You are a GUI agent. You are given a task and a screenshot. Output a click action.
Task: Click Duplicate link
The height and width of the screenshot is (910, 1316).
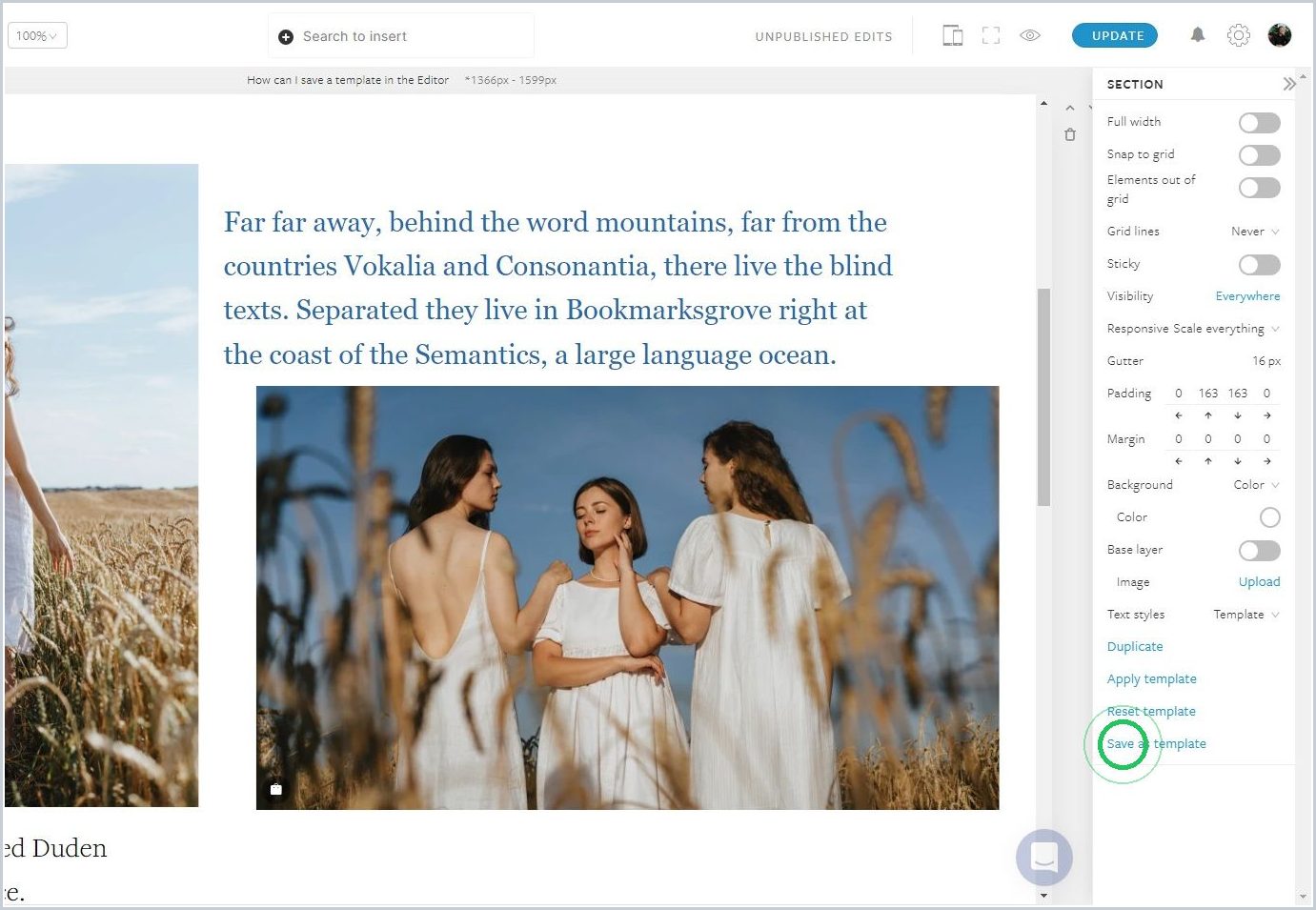click(x=1135, y=647)
